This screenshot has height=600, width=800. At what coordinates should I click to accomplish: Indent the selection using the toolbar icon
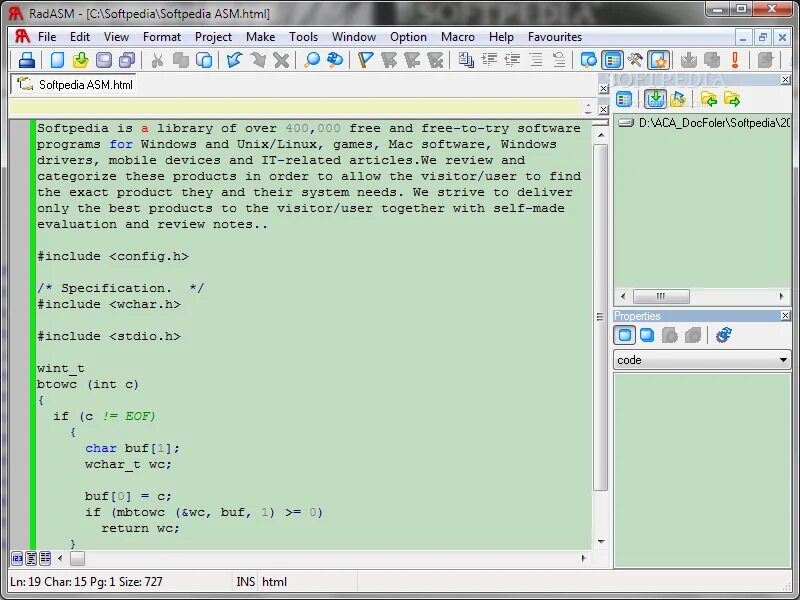(x=489, y=60)
